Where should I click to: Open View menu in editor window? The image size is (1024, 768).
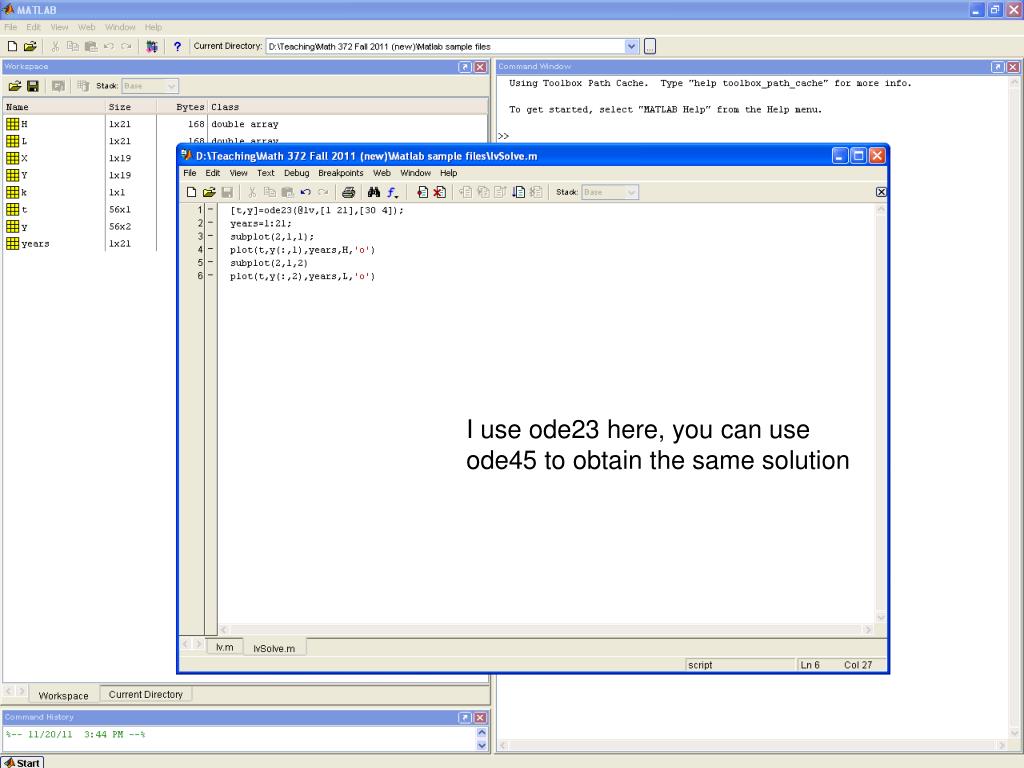pos(238,173)
